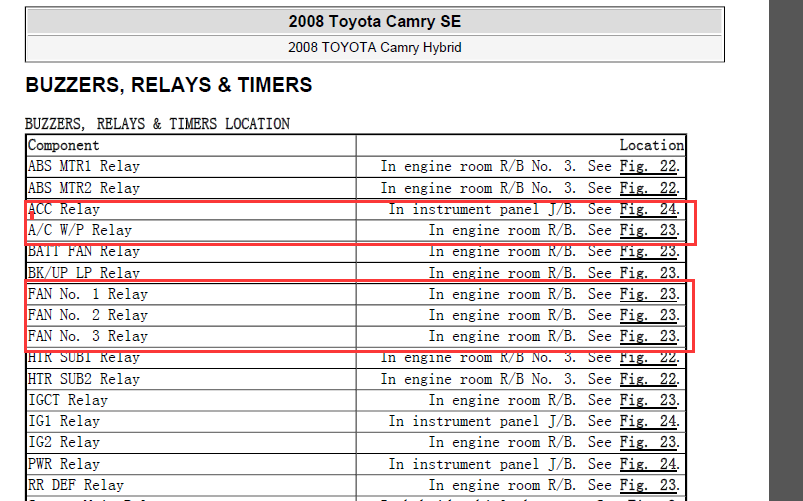Click 'In instrument panel J/B.' in IG1 Relay row
Screen dimensions: 803x501
pyautogui.click(x=482, y=422)
